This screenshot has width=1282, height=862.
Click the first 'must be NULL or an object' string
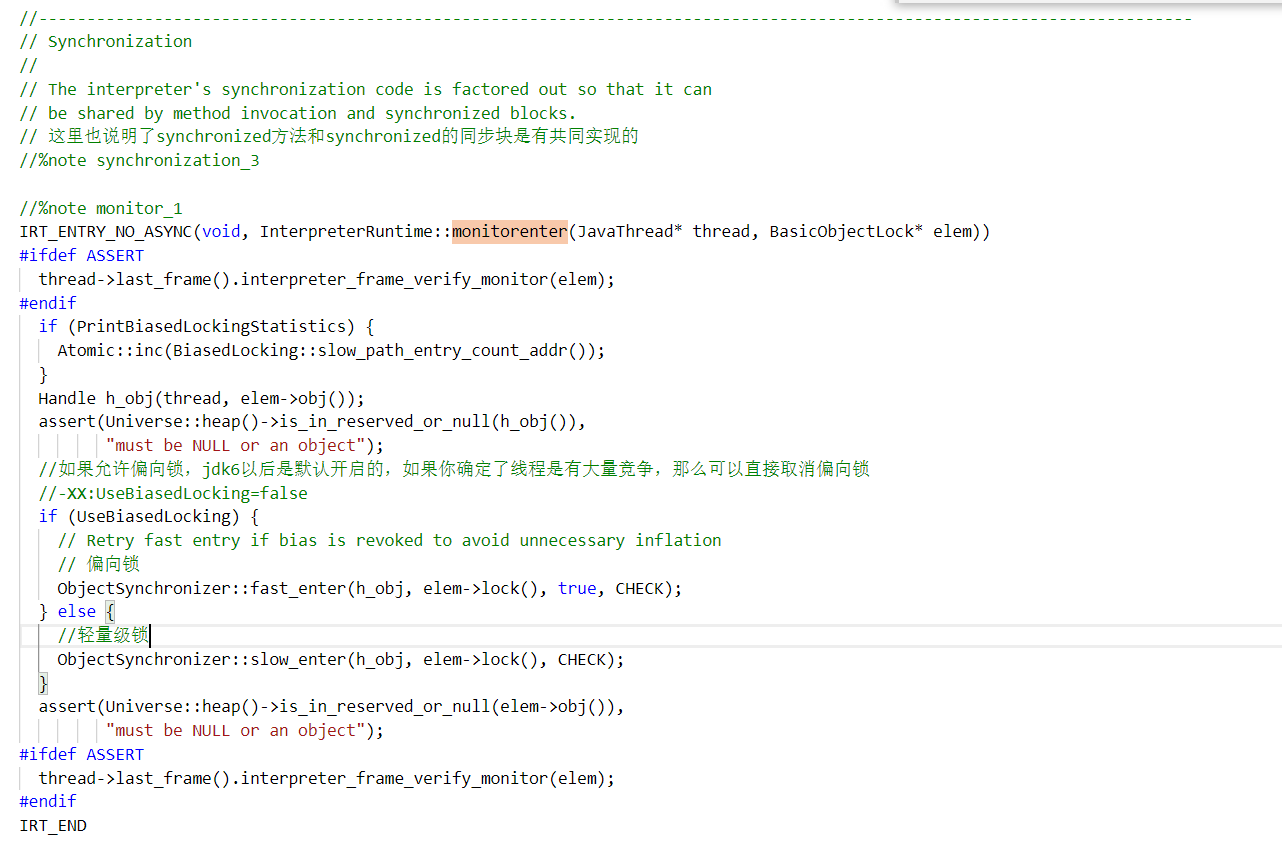236,446
